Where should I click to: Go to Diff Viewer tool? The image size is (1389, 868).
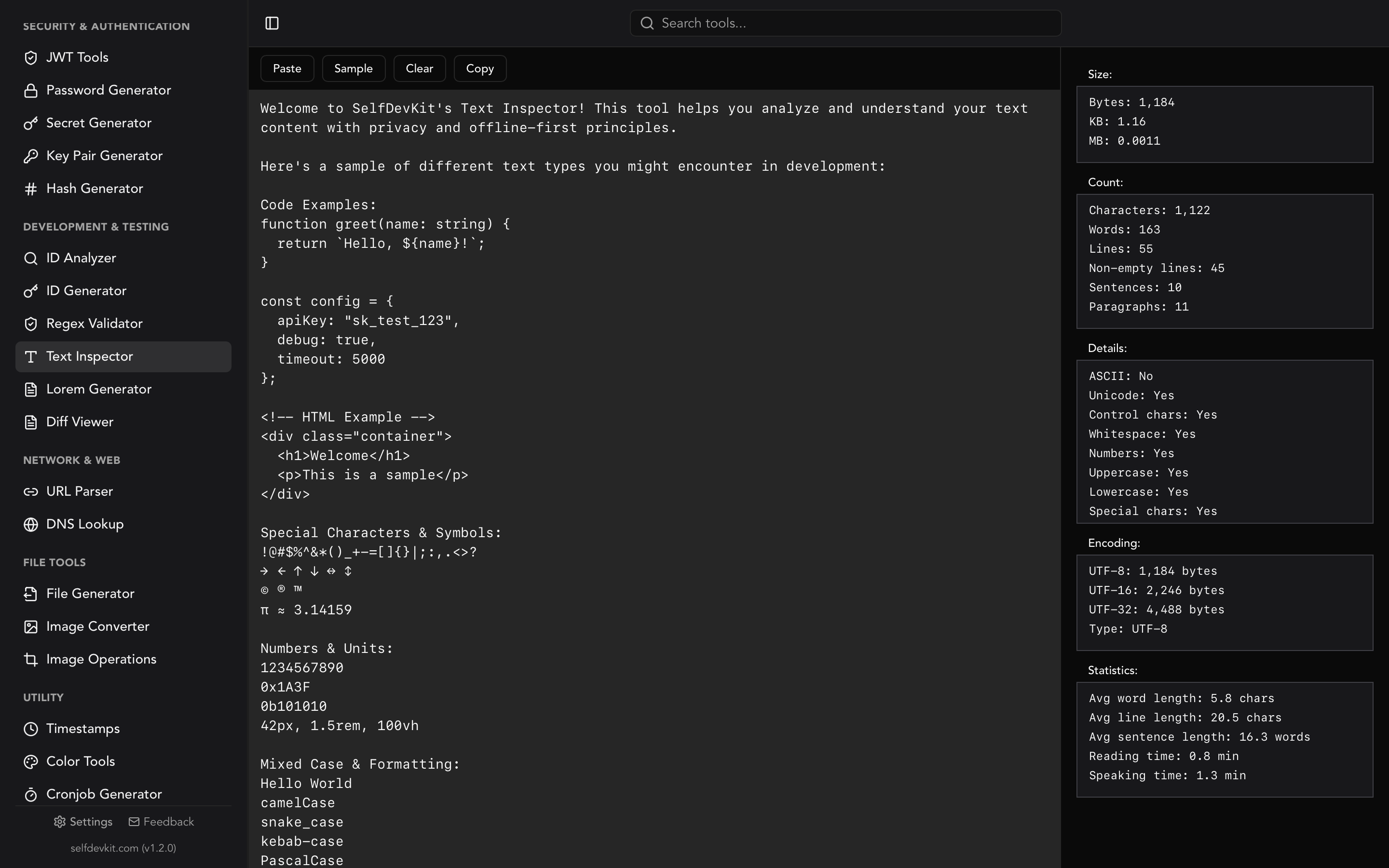click(x=123, y=422)
